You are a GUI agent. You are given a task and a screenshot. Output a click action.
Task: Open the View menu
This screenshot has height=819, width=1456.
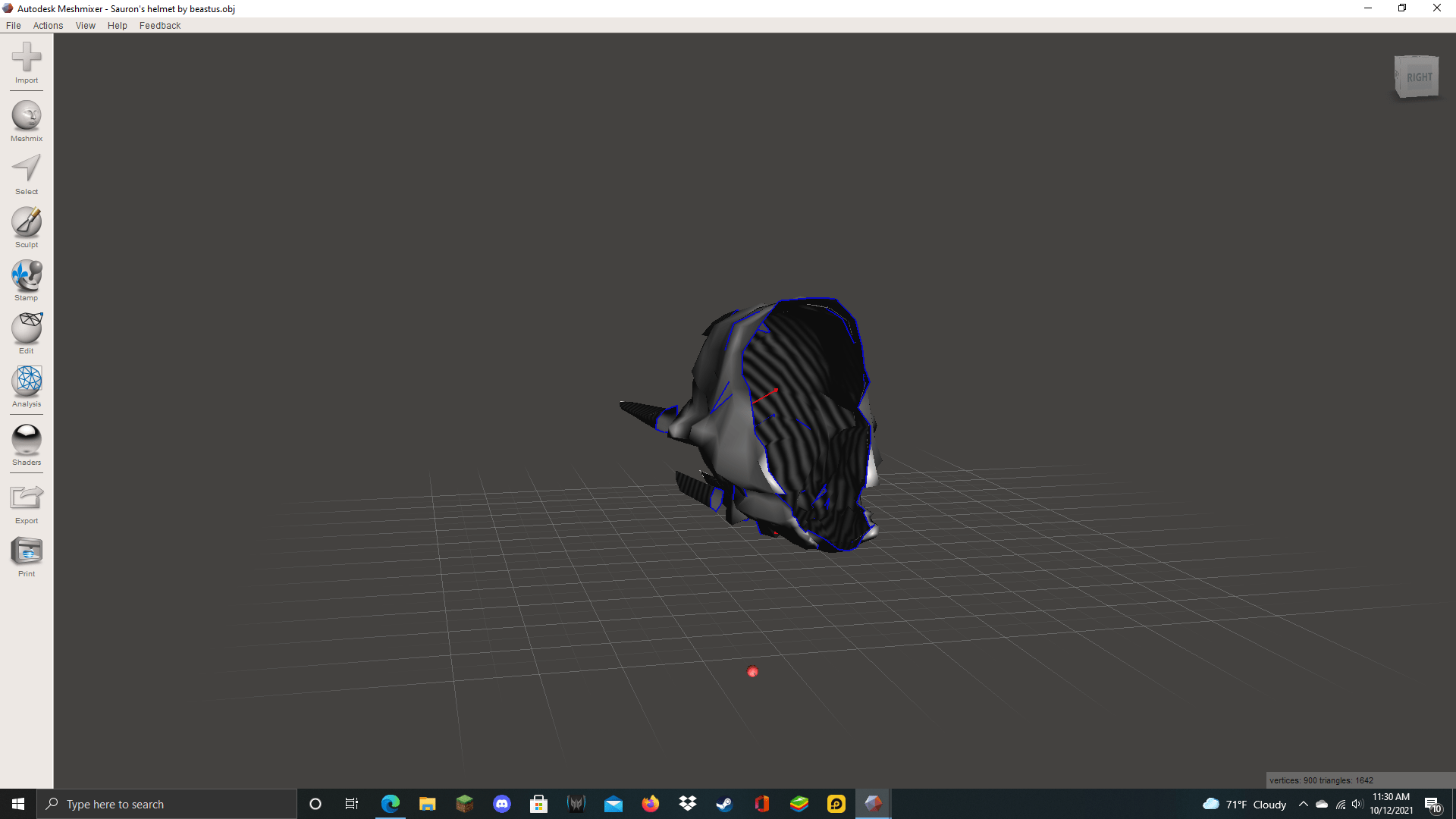(x=85, y=25)
